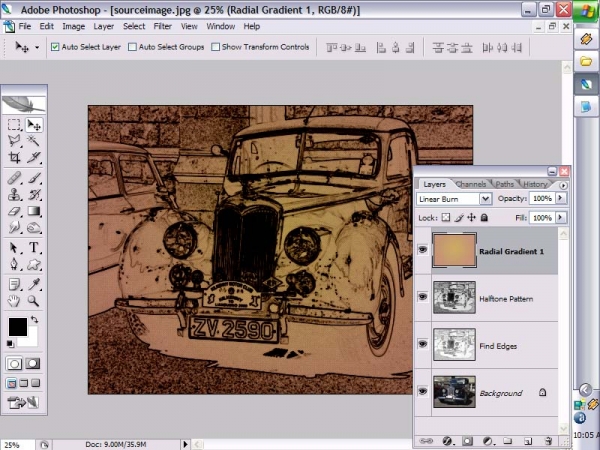Add a layer mask from panel bottom
The image size is (600, 450).
[x=467, y=441]
